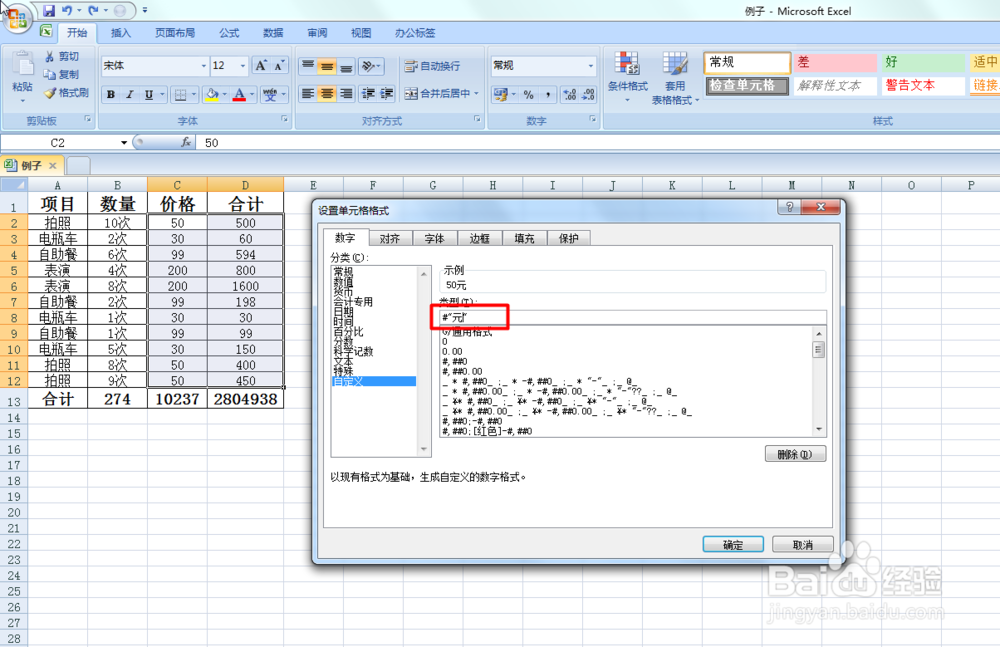Viewport: 1000px width, 647px height.
Task: Apply percent style
Action: point(528,94)
